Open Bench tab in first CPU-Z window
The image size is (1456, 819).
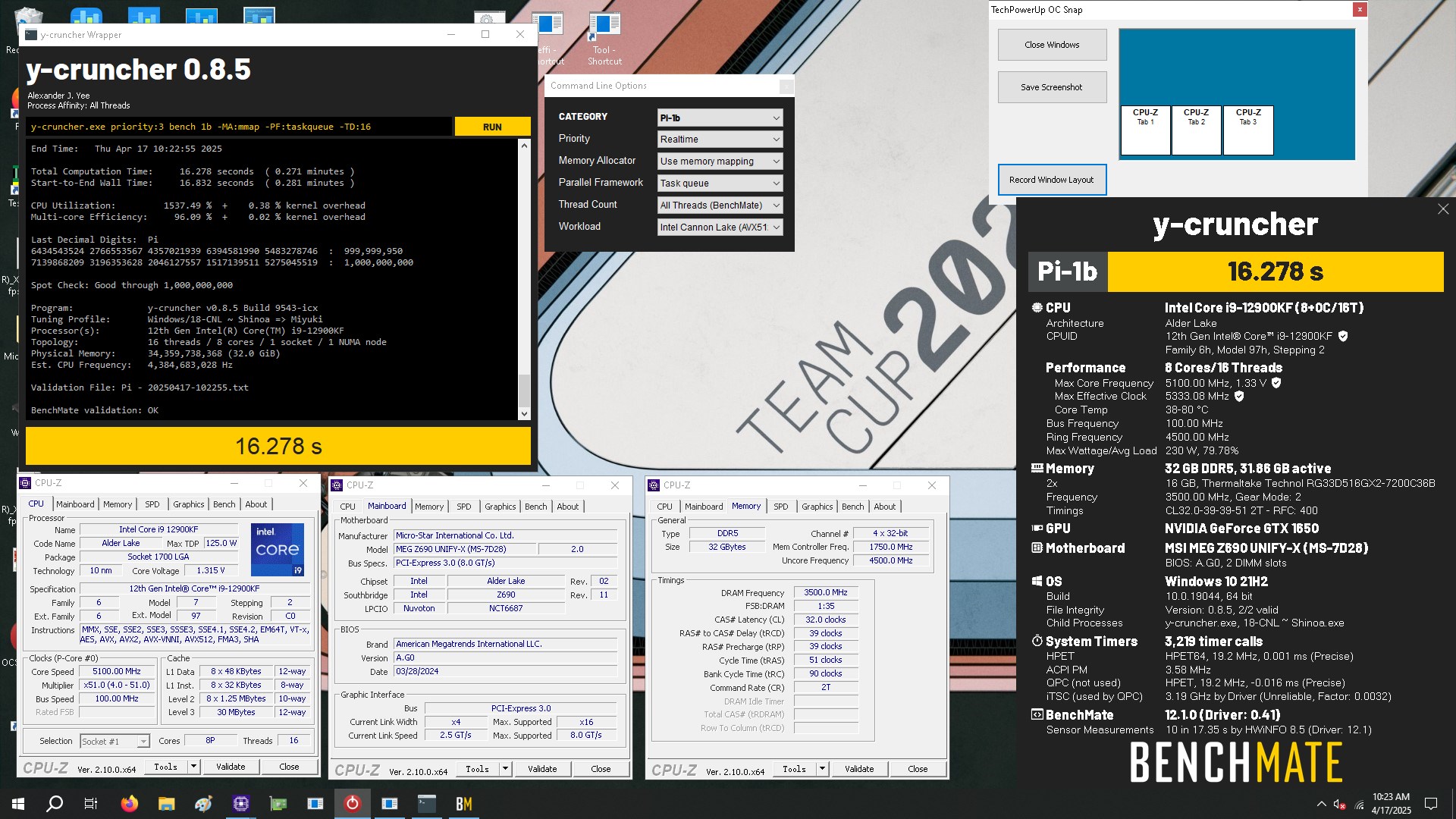pos(224,504)
